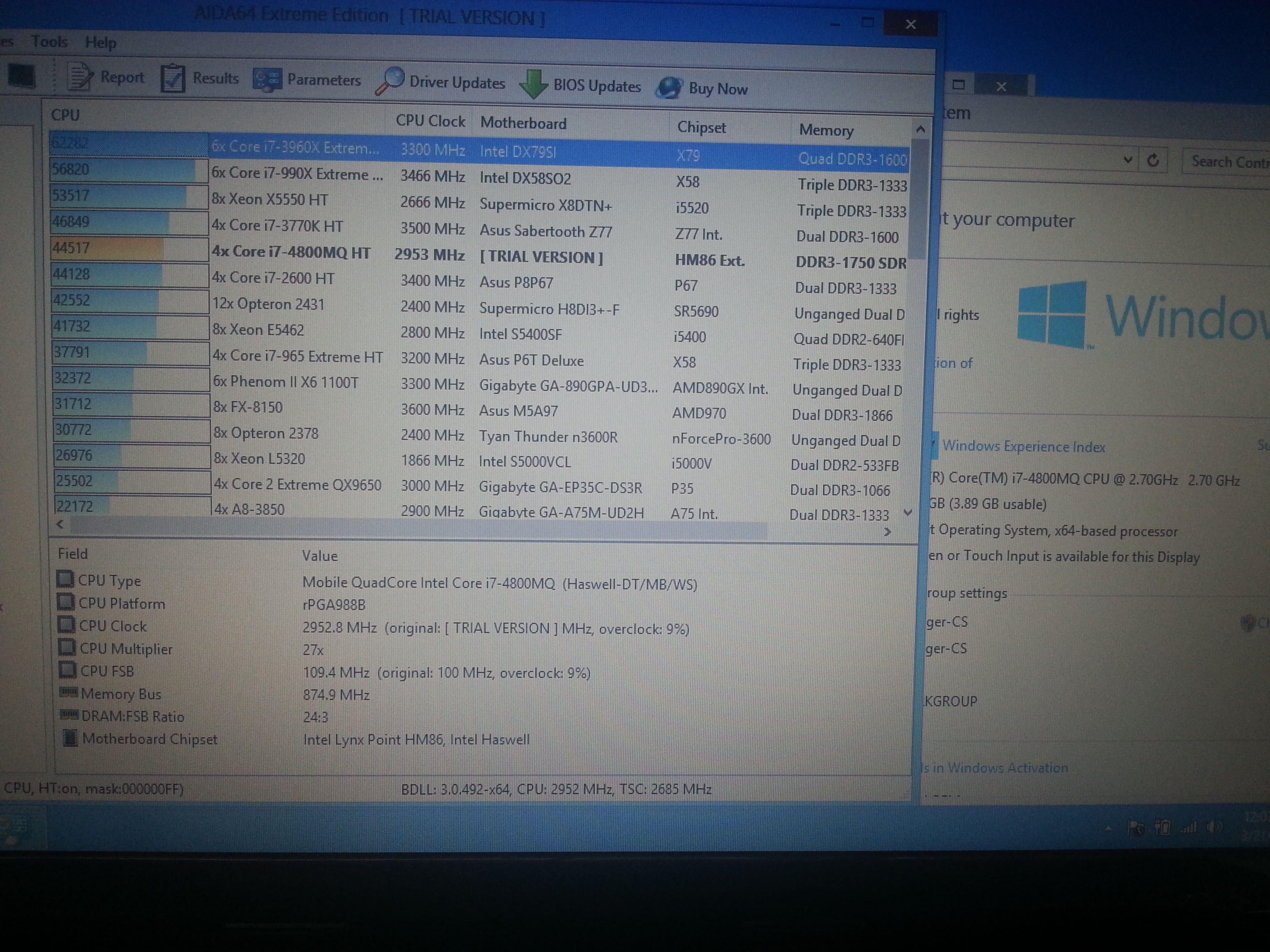Select the 12x Opteron 2431 row
Viewport: 1270px width, 952px height.
479,306
